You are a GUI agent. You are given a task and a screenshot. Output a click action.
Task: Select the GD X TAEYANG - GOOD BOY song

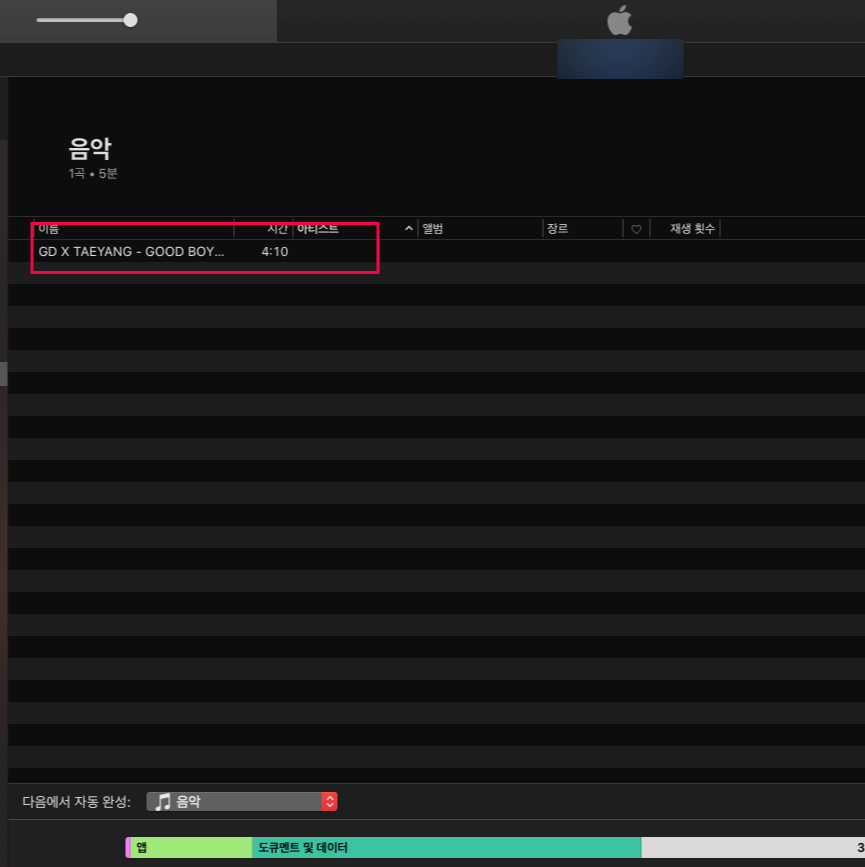[x=131, y=252]
